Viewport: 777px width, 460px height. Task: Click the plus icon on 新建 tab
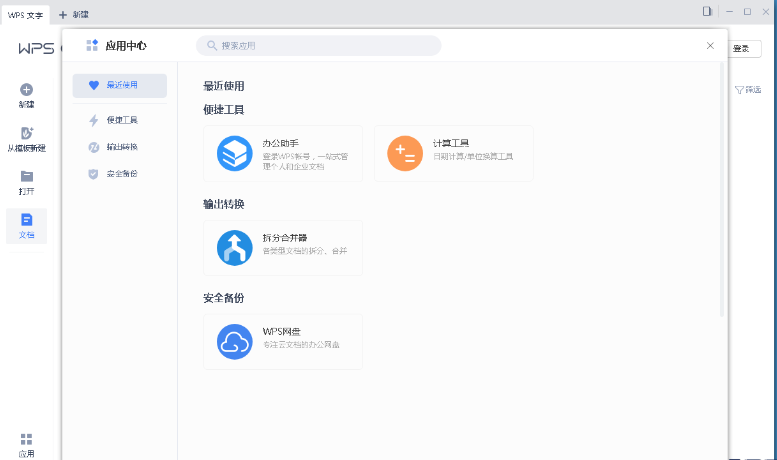(63, 15)
